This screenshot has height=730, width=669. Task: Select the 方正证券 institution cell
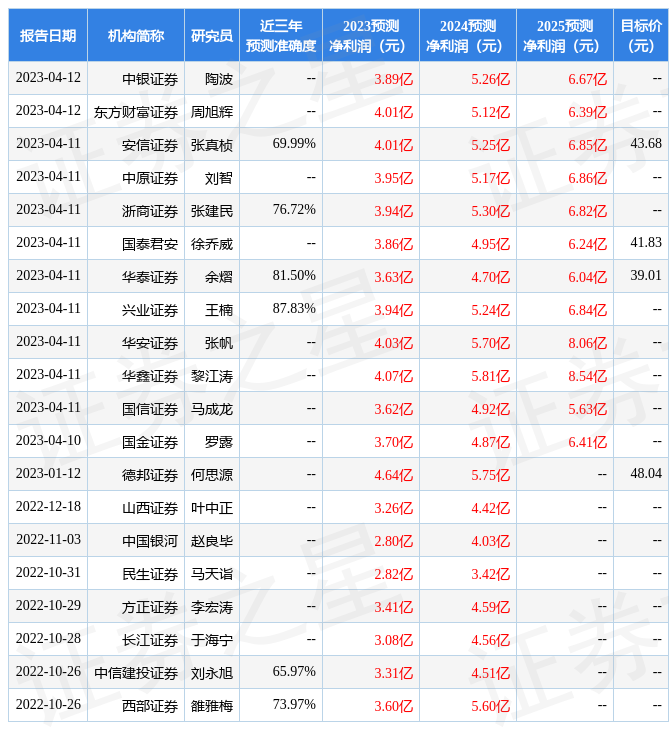coord(136,607)
